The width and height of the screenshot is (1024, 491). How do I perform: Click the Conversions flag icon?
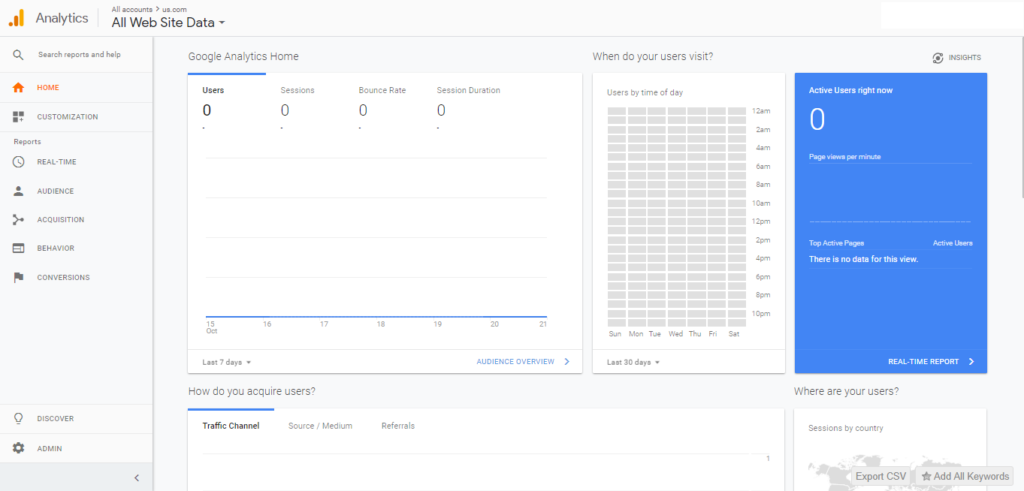point(18,277)
